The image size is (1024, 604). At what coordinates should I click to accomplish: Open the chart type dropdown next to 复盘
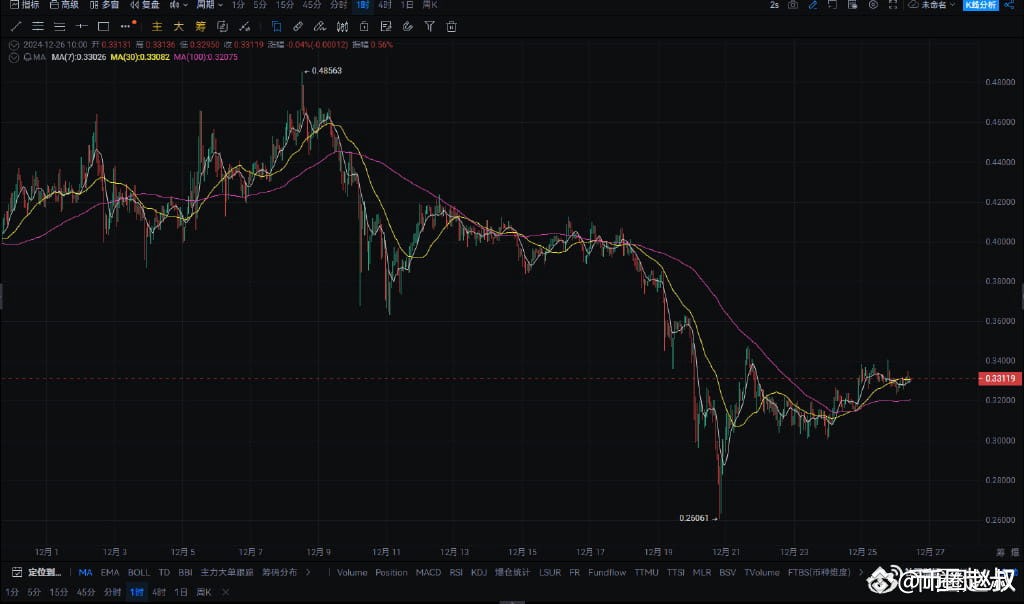click(x=178, y=5)
